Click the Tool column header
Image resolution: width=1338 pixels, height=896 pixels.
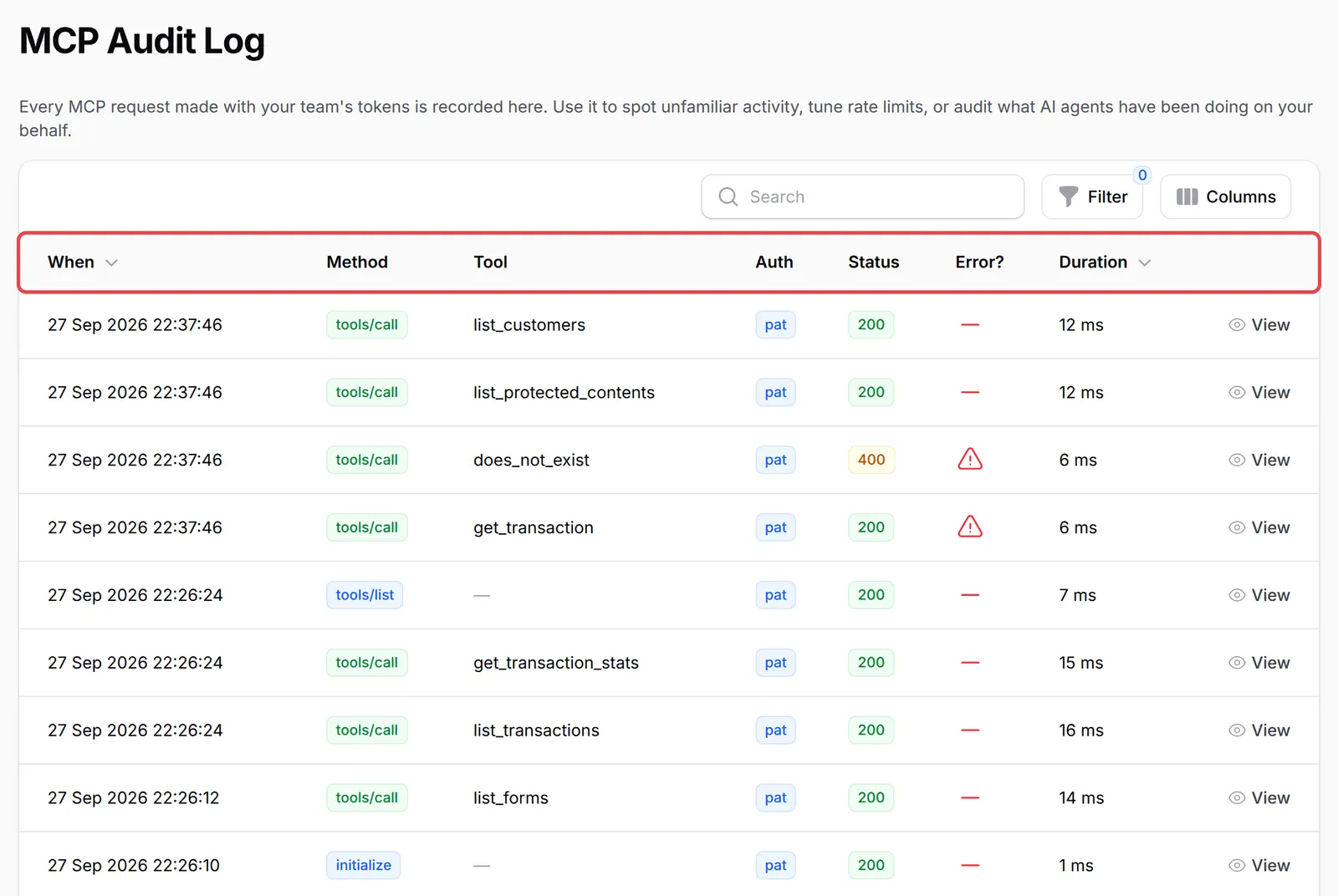click(491, 262)
